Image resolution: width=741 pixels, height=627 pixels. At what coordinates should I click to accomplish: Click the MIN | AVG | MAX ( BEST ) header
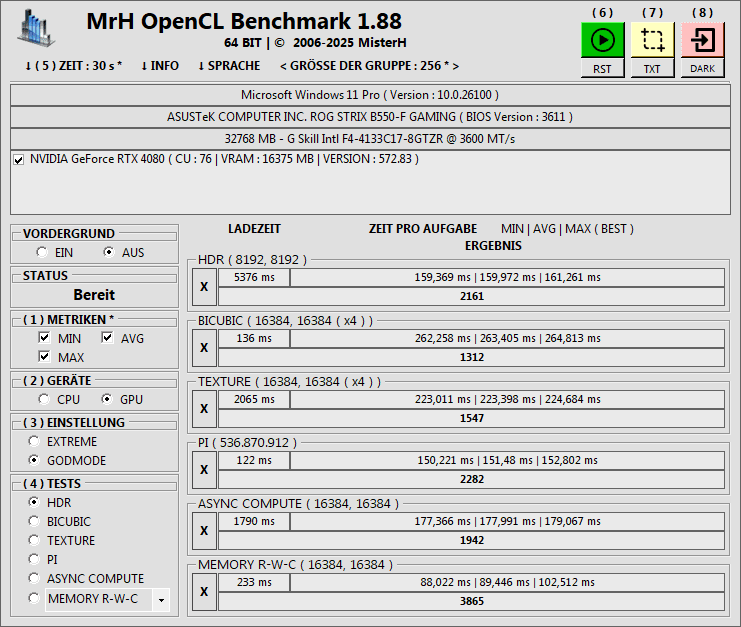click(x=567, y=229)
